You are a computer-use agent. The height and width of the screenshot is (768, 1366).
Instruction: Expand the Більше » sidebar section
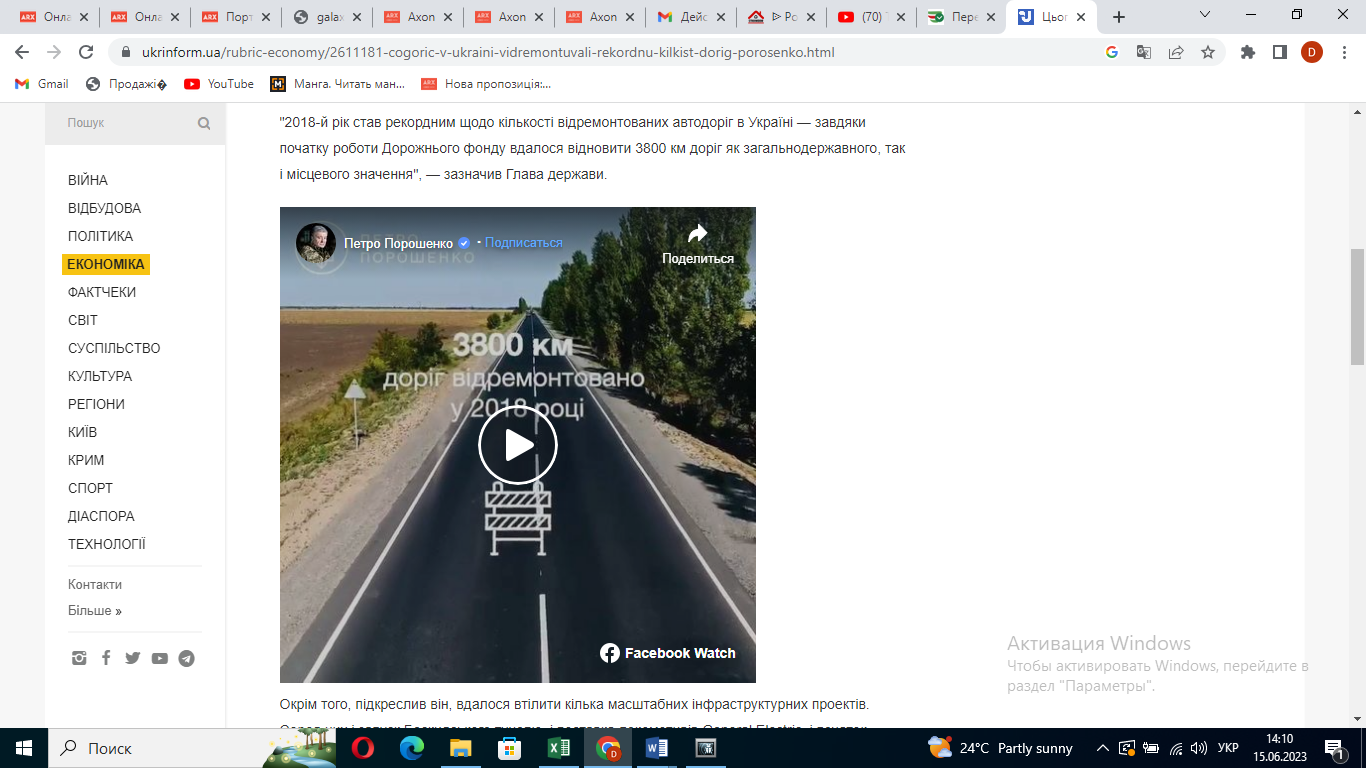(x=95, y=610)
